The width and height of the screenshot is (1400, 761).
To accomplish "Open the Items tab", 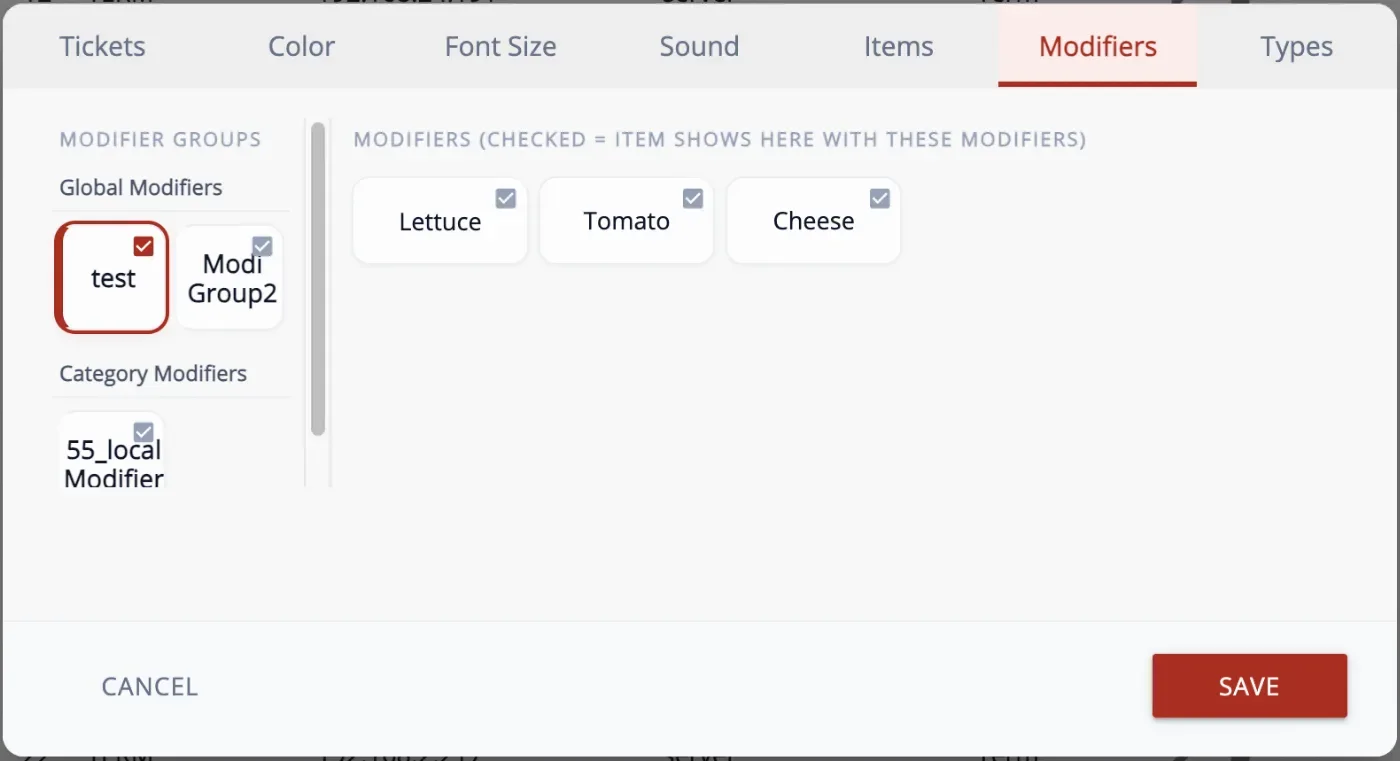I will 898,46.
